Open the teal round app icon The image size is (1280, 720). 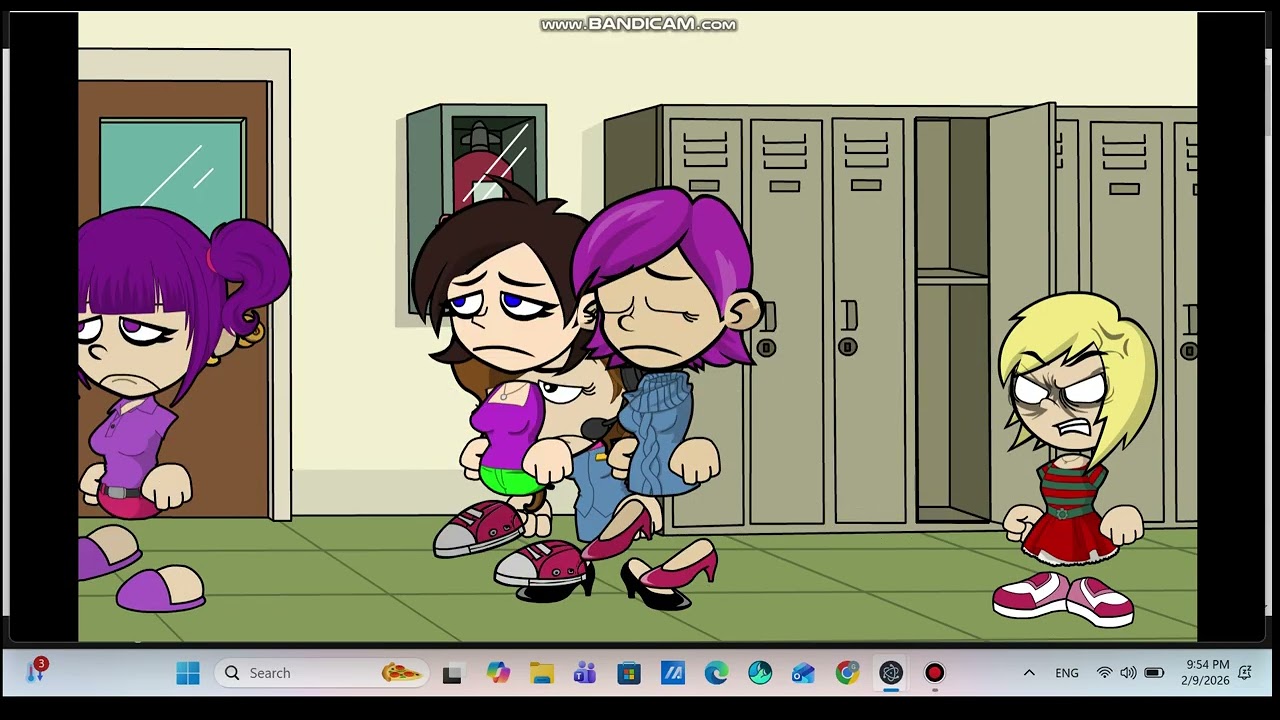click(760, 673)
